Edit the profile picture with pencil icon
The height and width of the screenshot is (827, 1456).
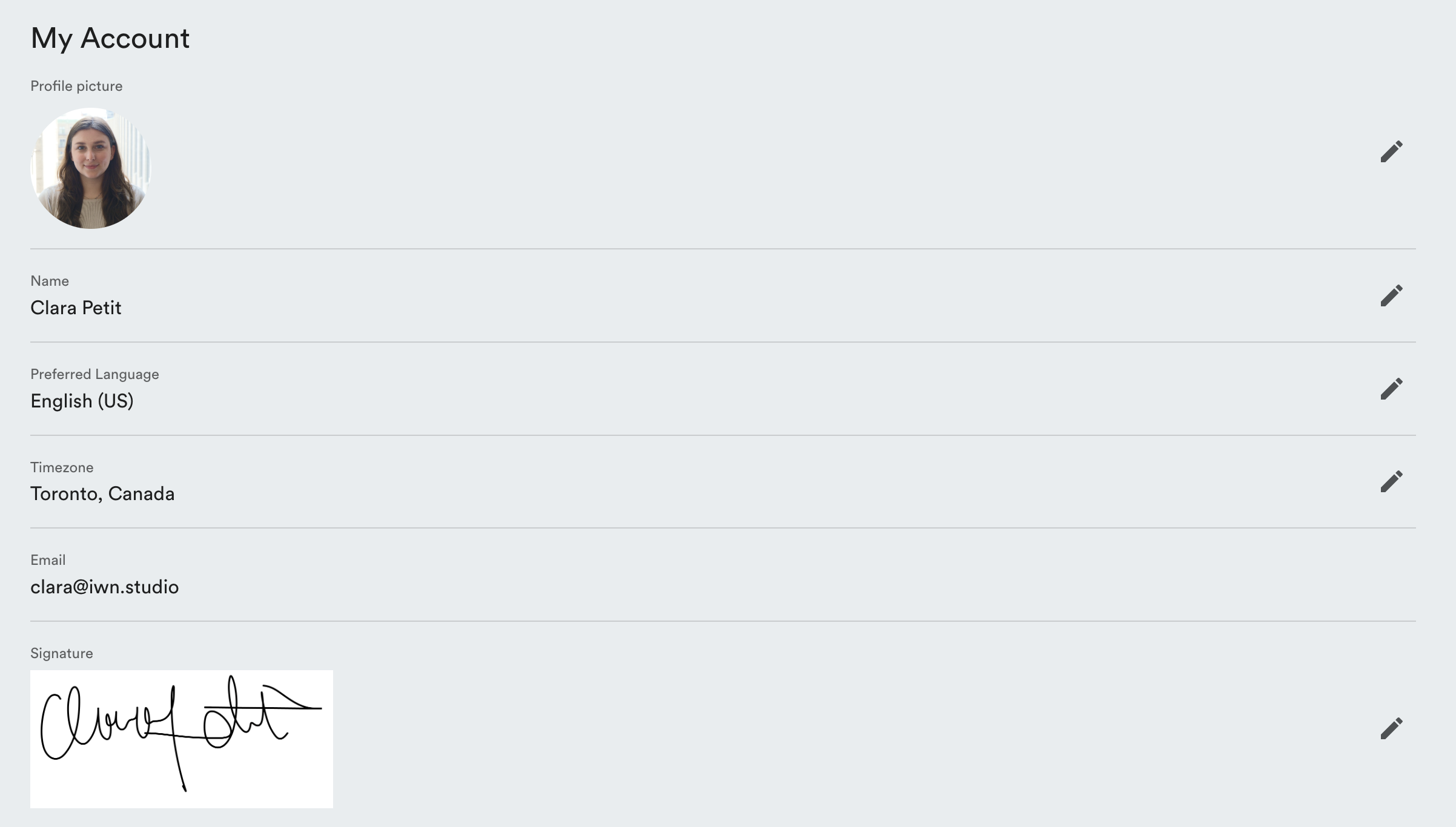[x=1391, y=151]
